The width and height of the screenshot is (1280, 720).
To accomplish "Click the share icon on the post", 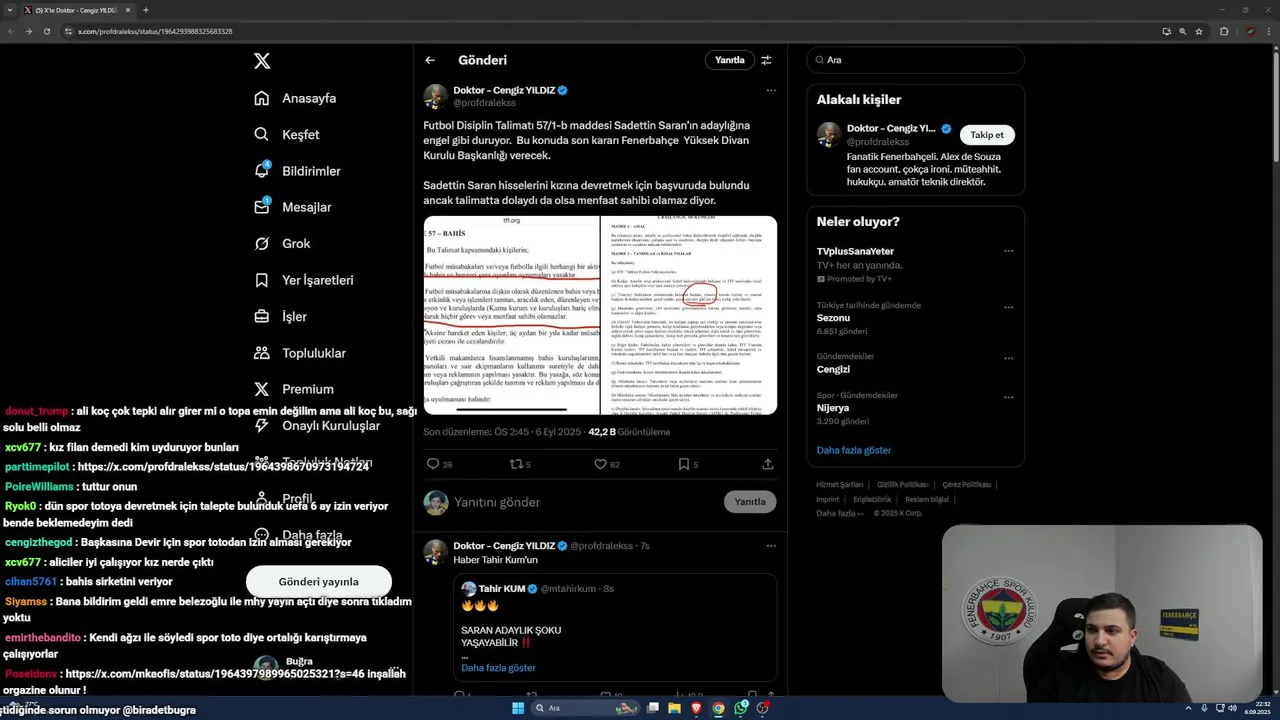I will click(x=768, y=464).
